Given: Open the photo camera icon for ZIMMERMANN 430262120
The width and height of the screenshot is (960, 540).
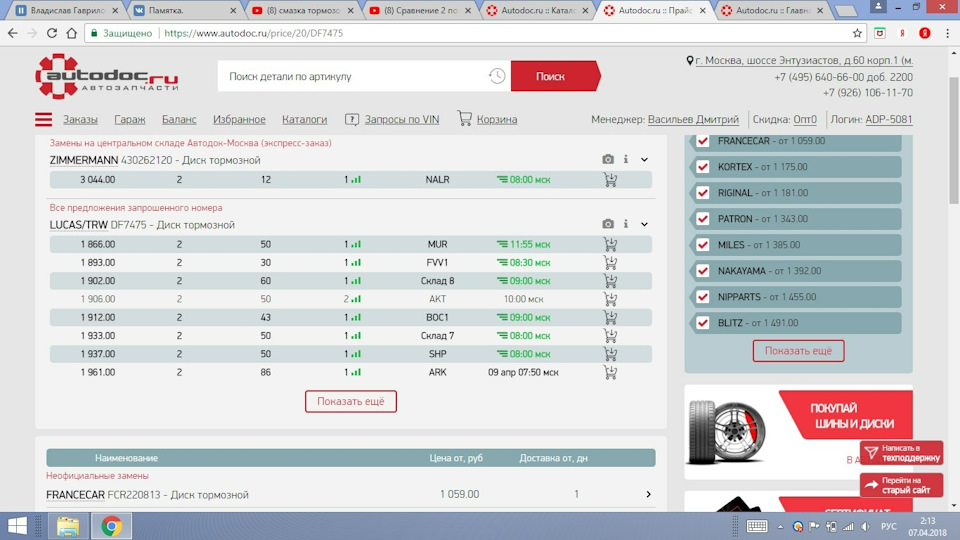Looking at the screenshot, I should [607, 159].
